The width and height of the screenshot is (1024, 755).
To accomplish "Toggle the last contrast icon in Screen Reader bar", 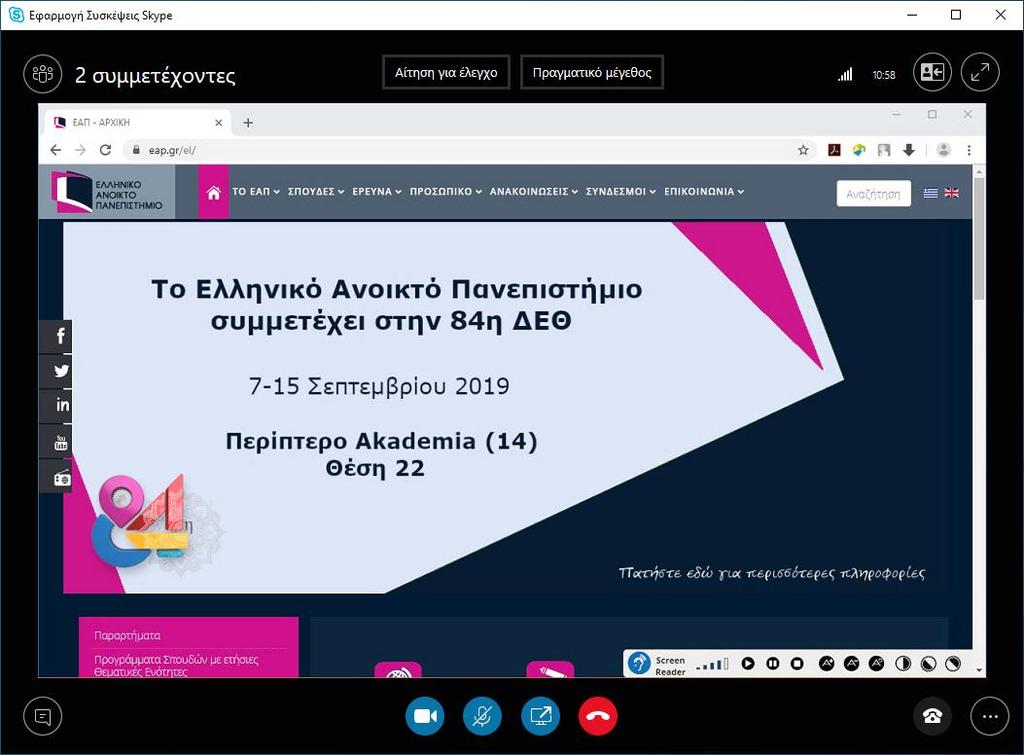I will pos(953,664).
